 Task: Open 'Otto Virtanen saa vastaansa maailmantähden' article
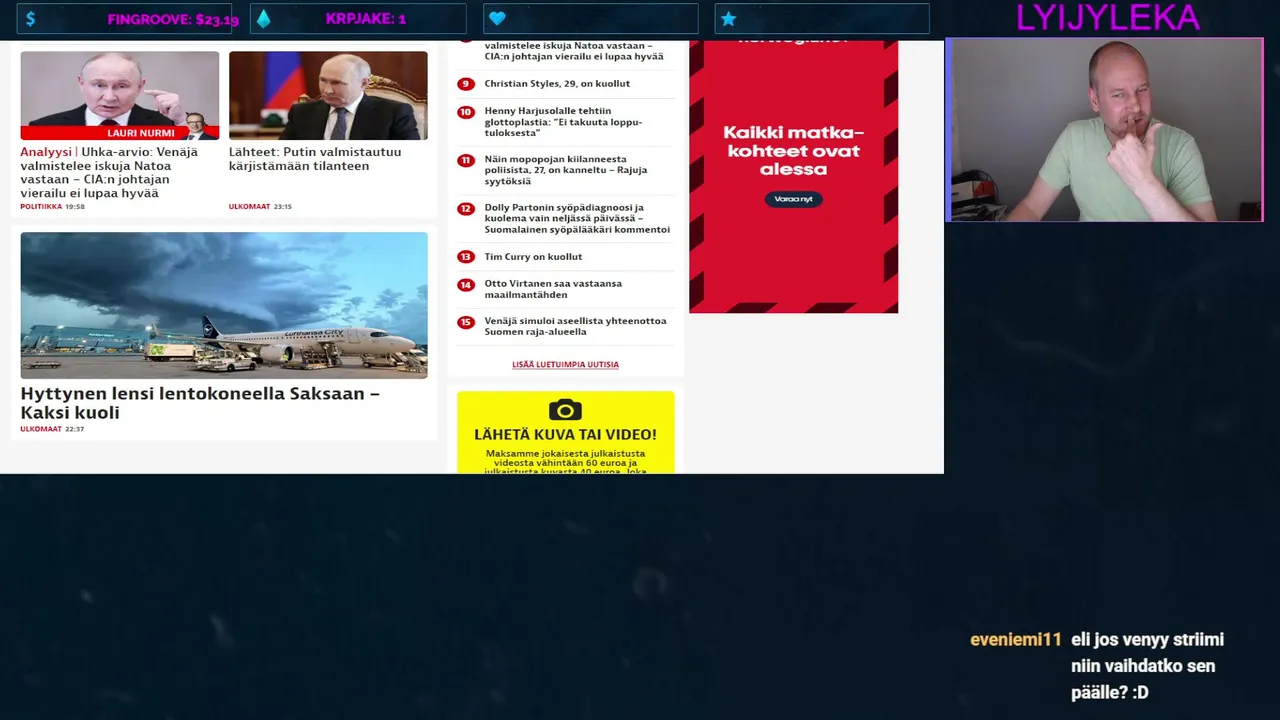tap(553, 289)
